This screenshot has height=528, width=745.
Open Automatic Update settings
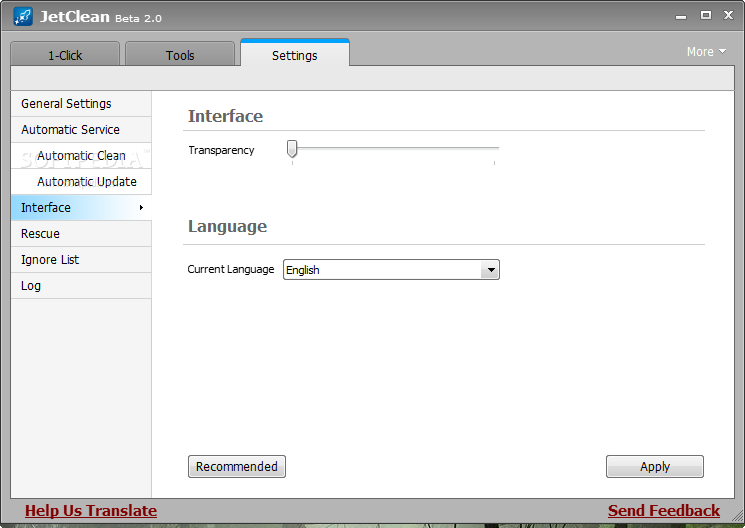coord(81,182)
